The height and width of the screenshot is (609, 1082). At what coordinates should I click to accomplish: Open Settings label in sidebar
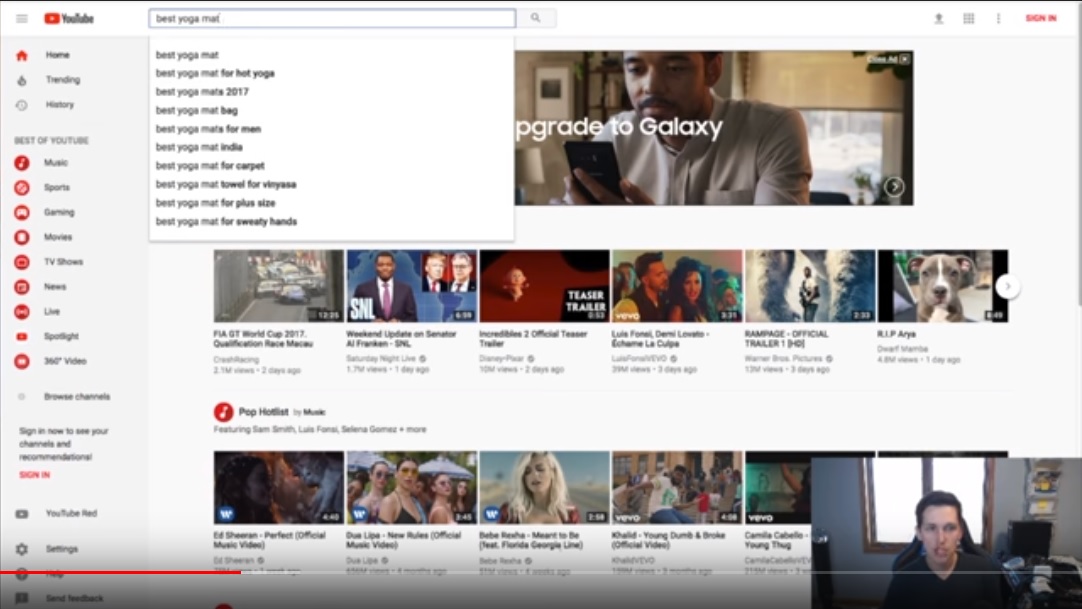click(61, 549)
